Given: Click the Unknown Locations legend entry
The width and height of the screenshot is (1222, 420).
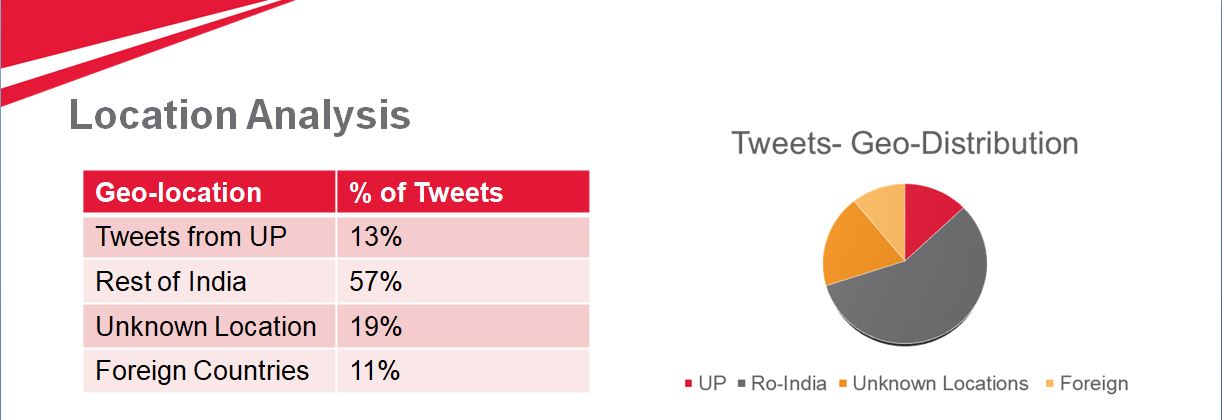Looking at the screenshot, I should coord(932,384).
